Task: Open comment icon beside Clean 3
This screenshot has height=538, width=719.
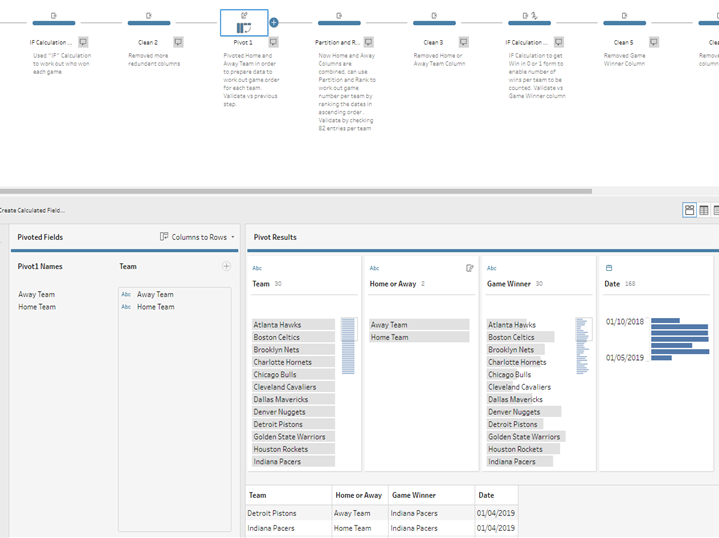Action: point(464,42)
